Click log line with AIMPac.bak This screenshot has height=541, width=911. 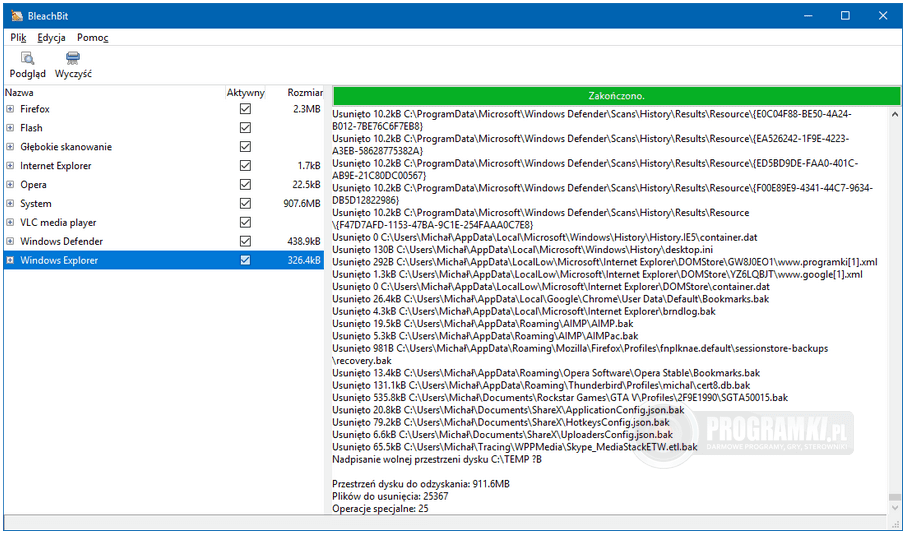pos(485,336)
